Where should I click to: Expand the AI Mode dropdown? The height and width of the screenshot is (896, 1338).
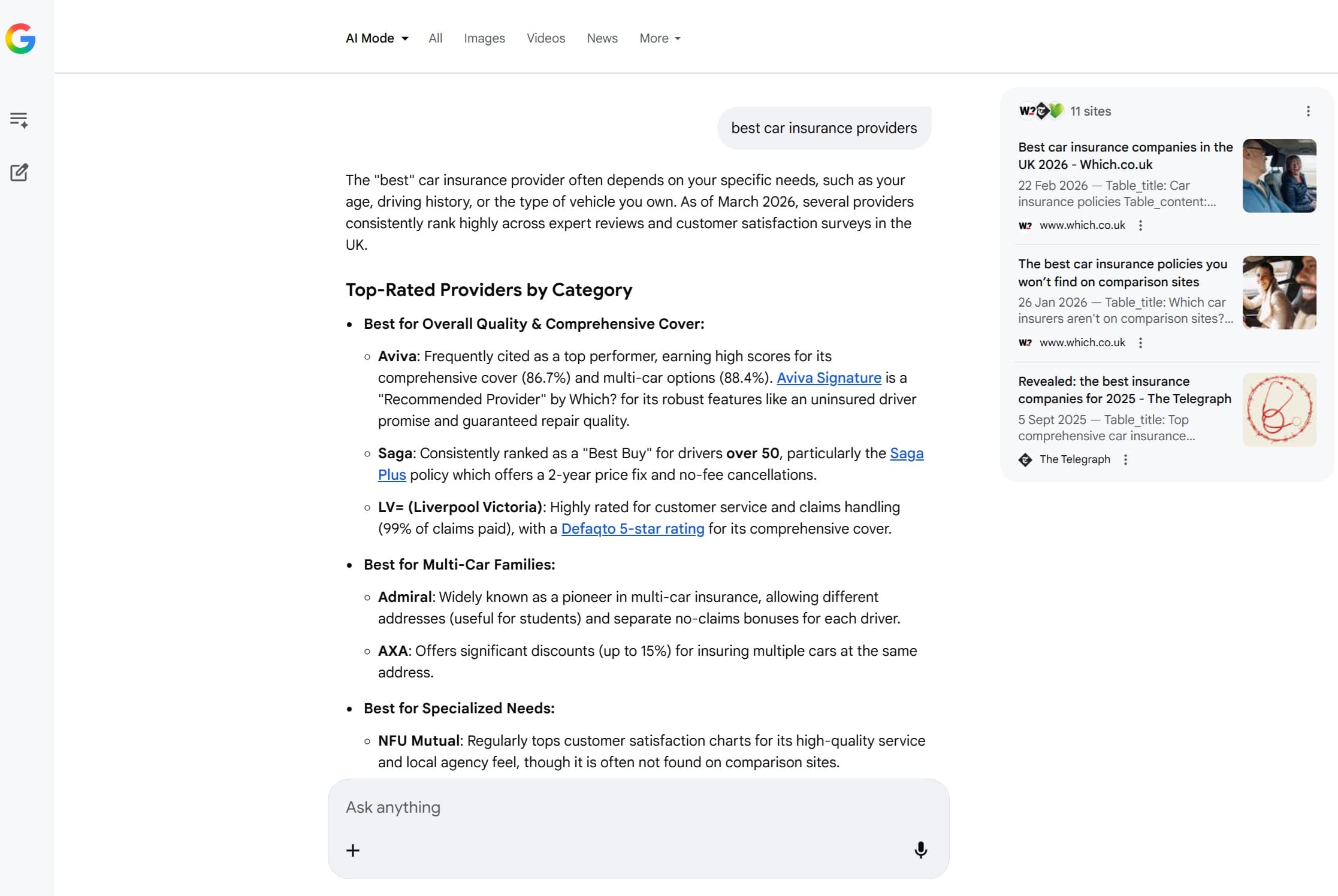tap(377, 38)
